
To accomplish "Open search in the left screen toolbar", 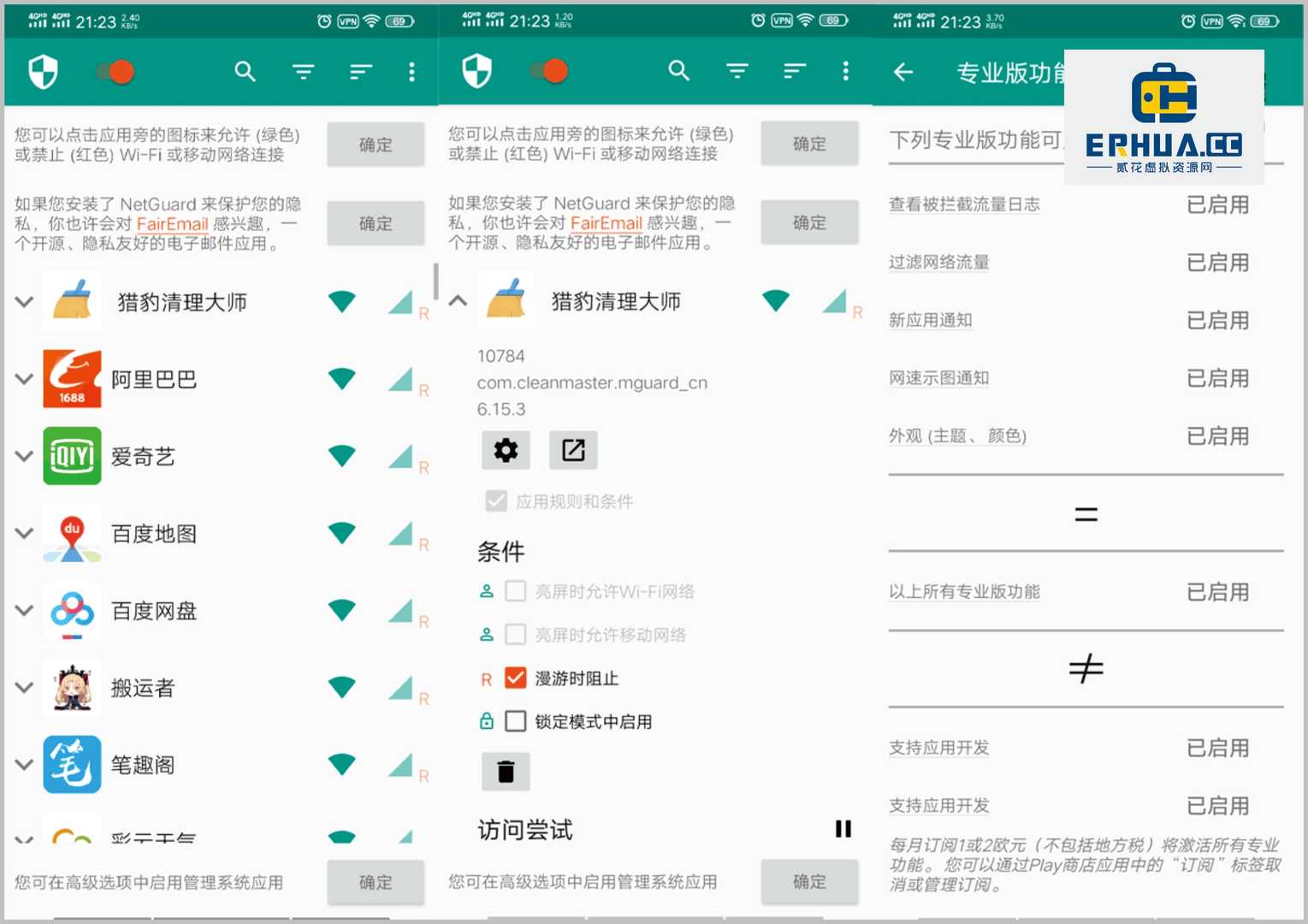I will (x=246, y=72).
